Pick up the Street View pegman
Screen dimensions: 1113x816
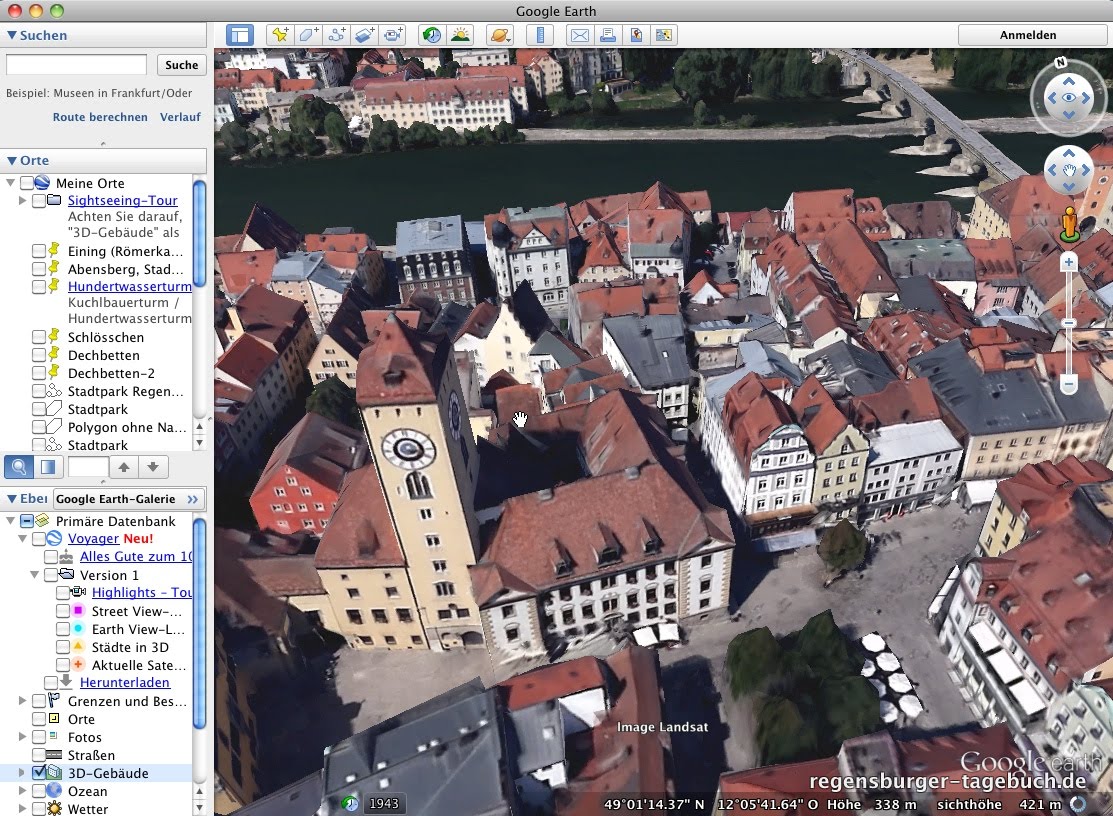click(1069, 224)
